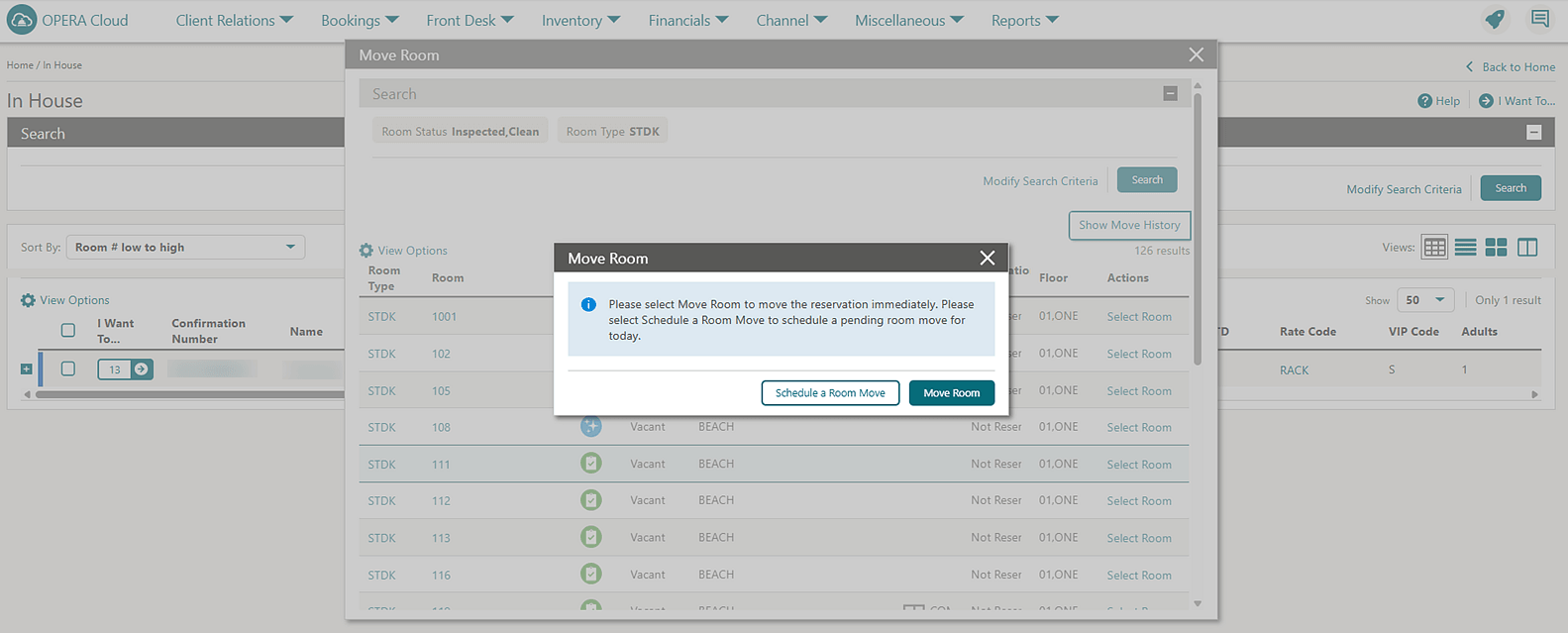
Task: Open View Options gear in In House
Action: tap(28, 300)
